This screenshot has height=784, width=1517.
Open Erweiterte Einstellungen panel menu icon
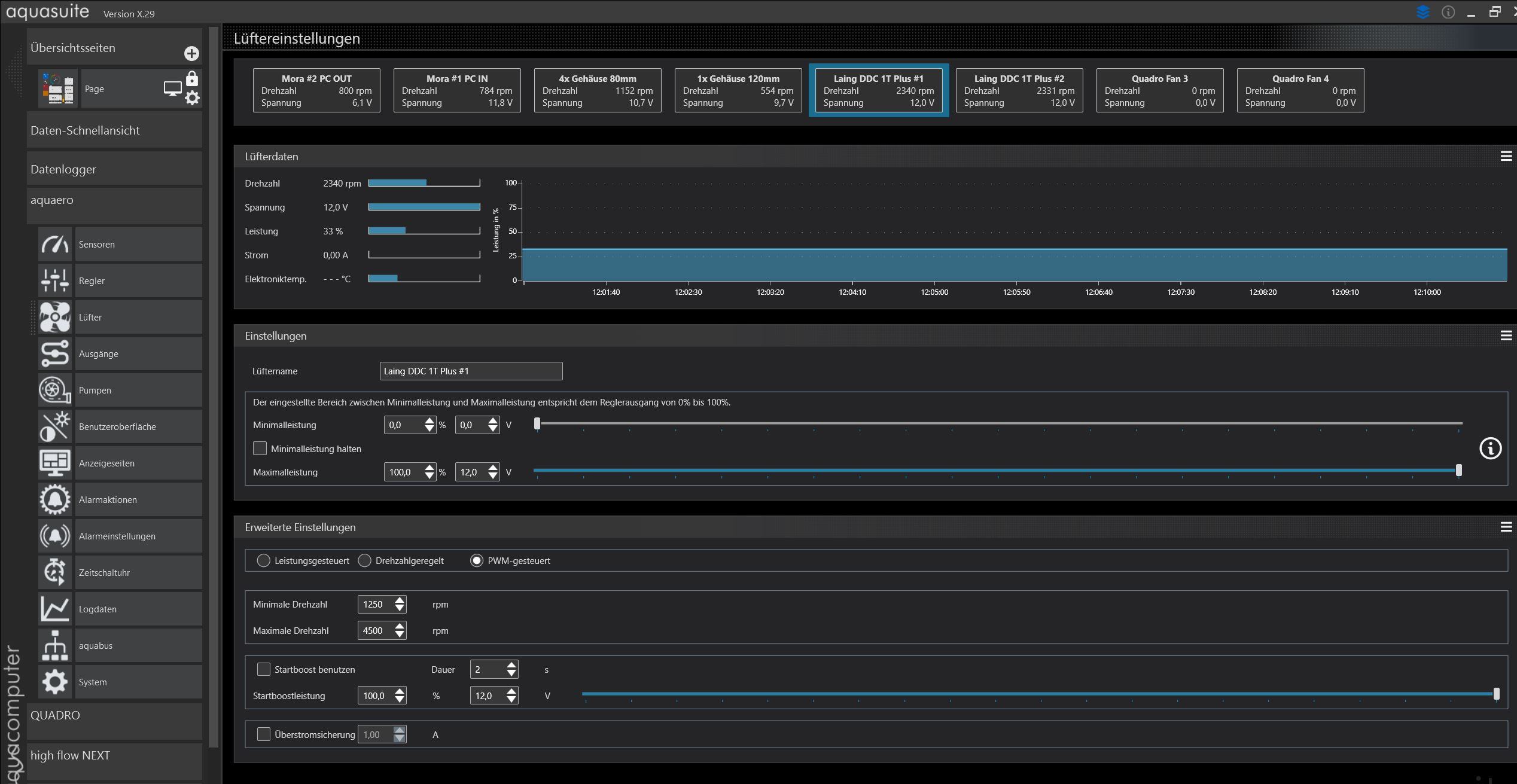click(x=1506, y=527)
